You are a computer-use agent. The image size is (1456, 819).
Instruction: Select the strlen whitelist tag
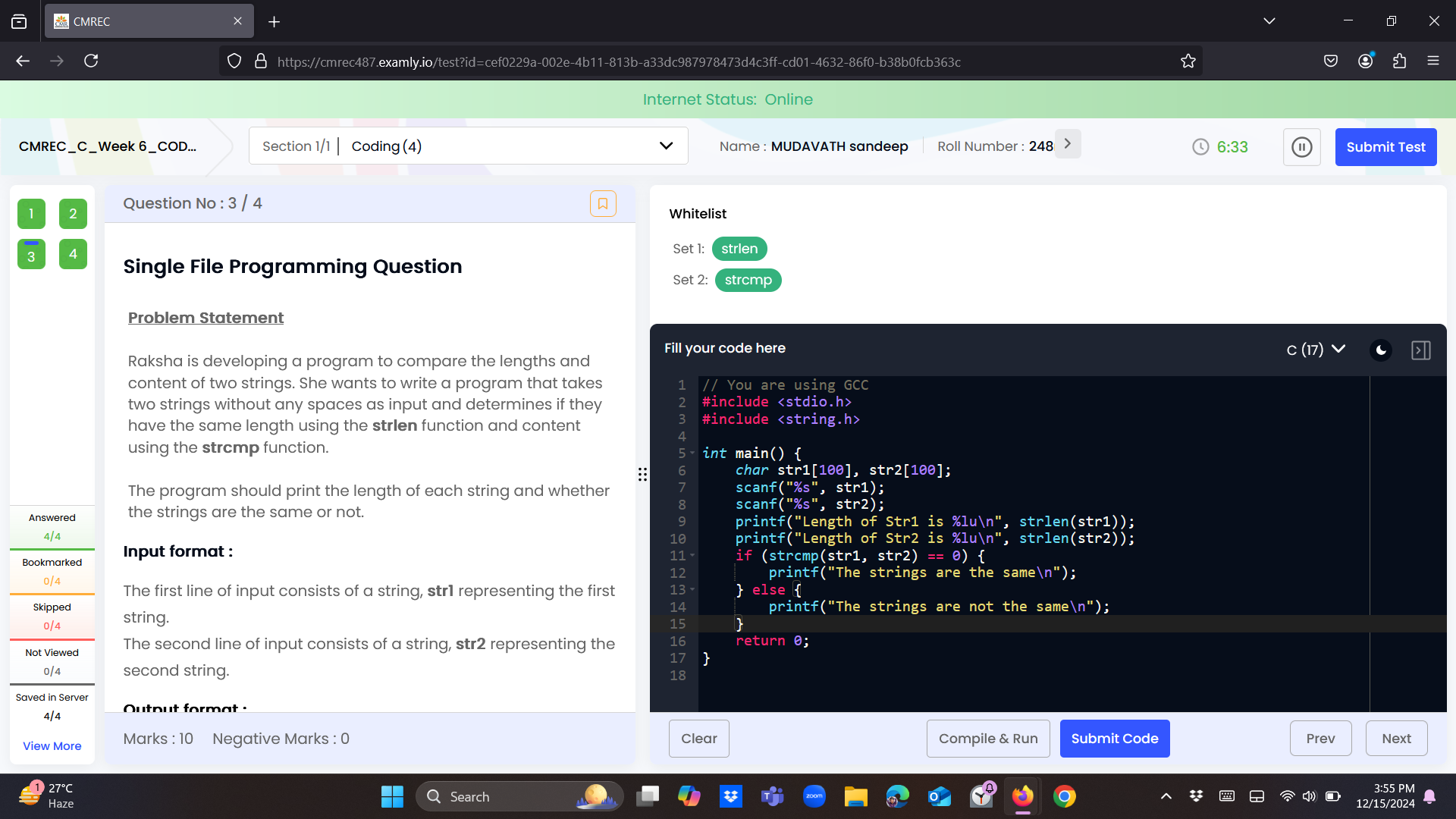[x=739, y=249]
